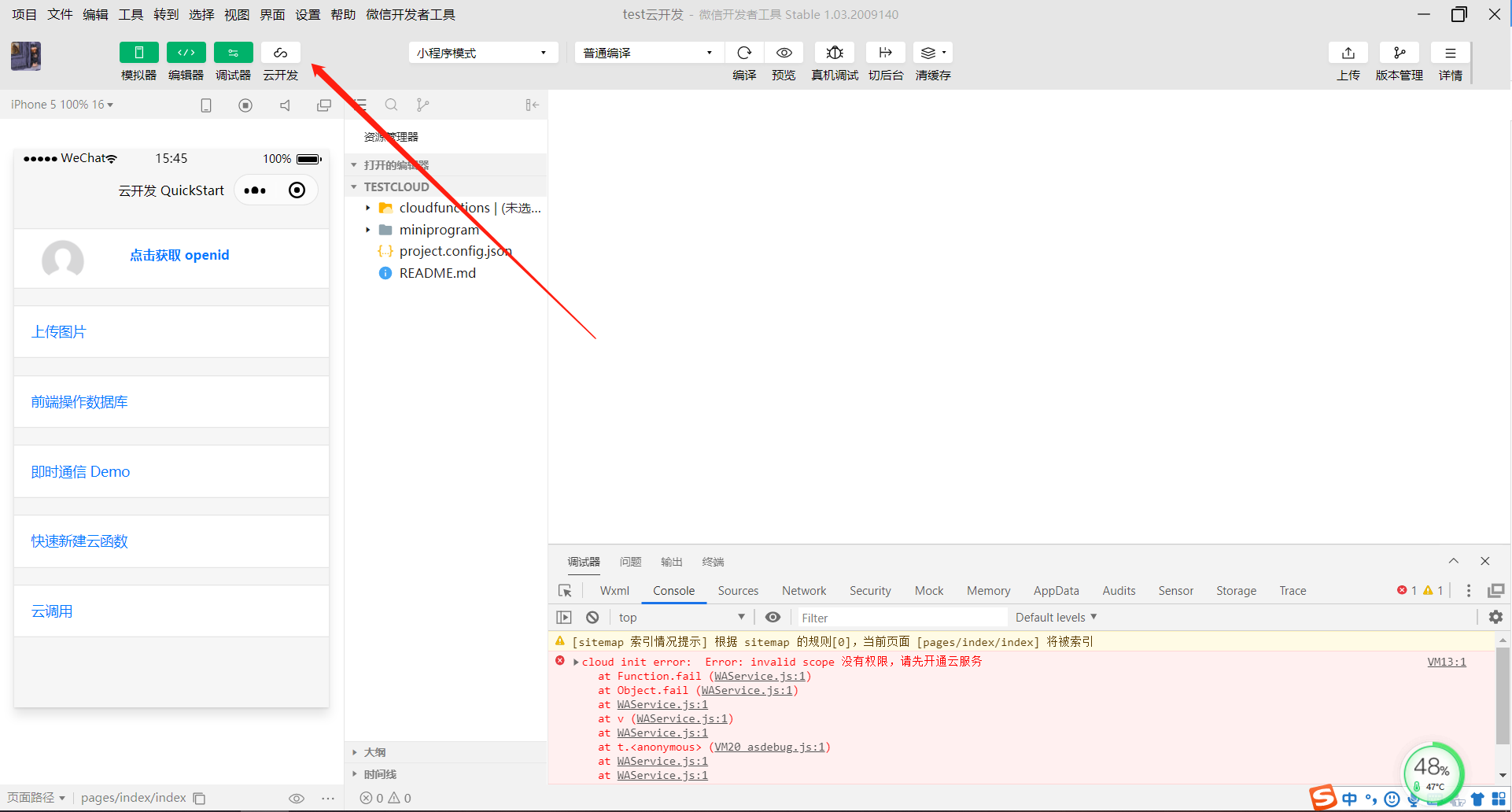Image resolution: width=1512 pixels, height=812 pixels.
Task: Click the preview eye icon
Action: [784, 53]
